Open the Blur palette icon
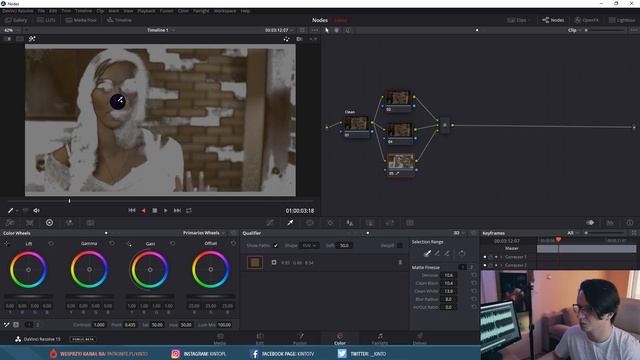640x360 pixels. click(x=350, y=223)
